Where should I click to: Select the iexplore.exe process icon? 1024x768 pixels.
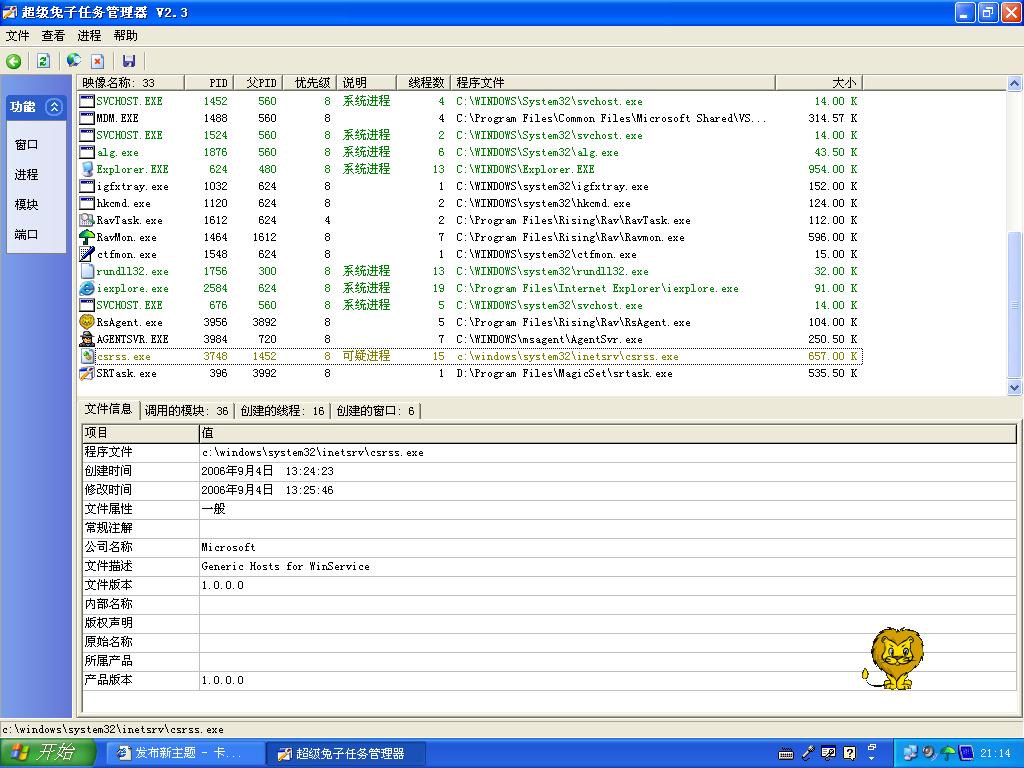click(87, 288)
